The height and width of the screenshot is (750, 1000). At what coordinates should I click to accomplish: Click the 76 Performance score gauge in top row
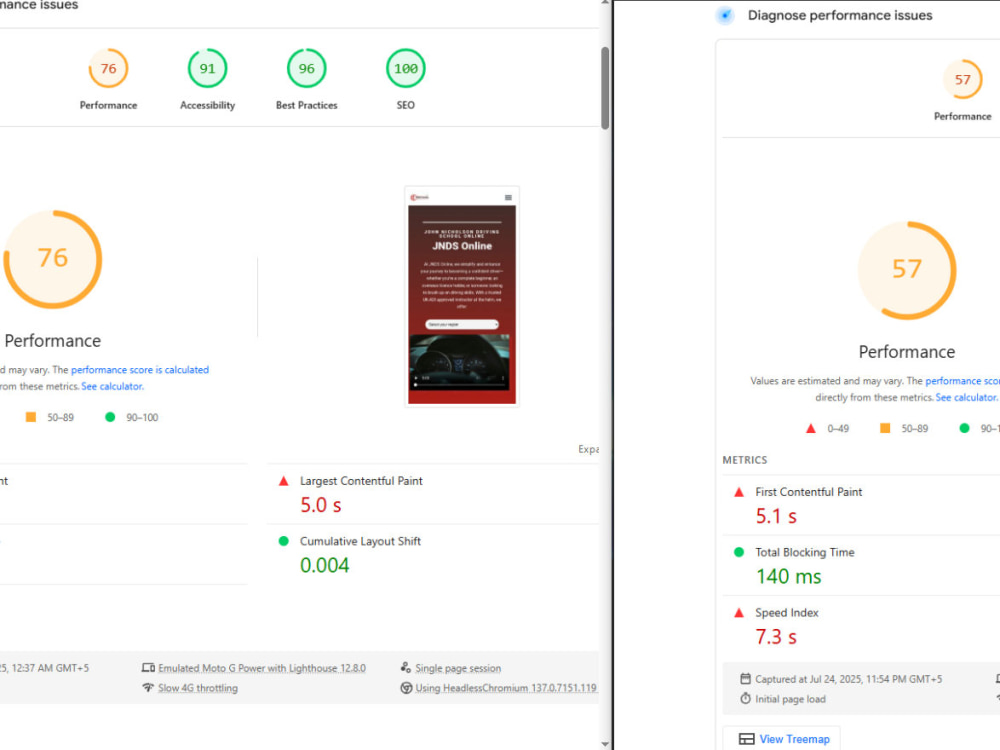coord(108,68)
